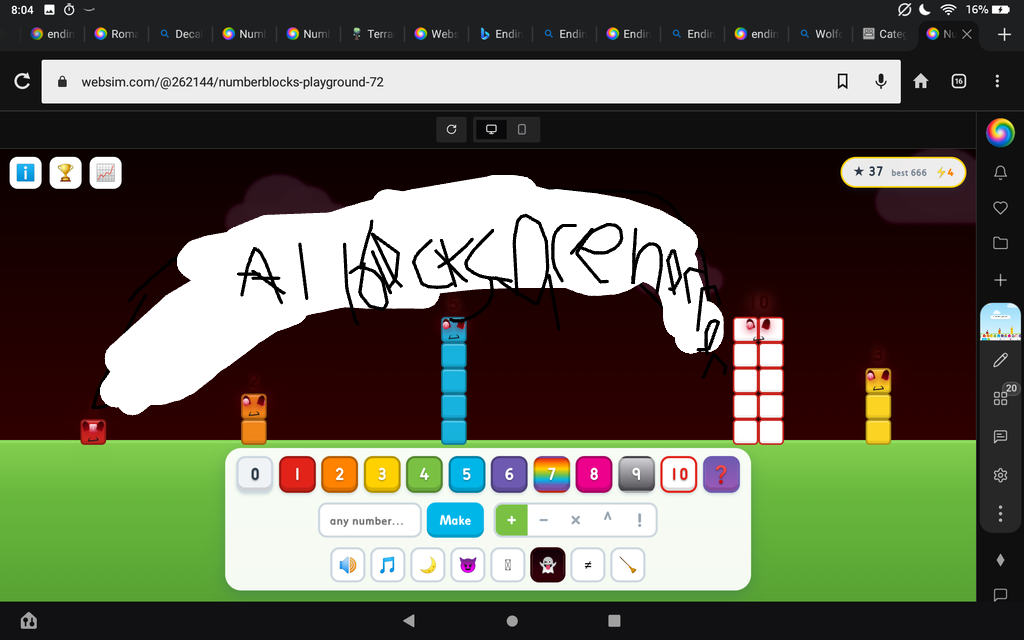Spawn numberblock 0
Screen dimensions: 1024x640
[255, 475]
